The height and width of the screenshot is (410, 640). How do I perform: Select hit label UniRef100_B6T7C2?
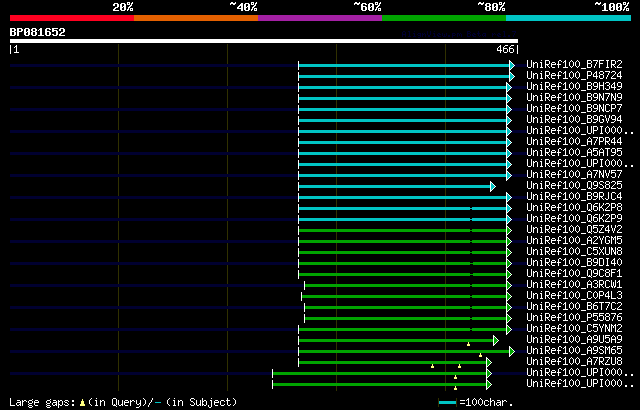[574, 307]
